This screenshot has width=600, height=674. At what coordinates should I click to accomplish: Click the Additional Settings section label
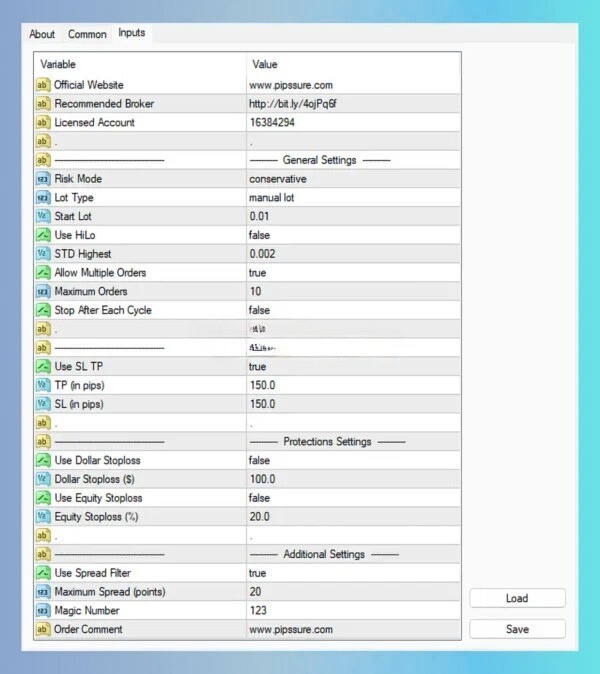pos(324,554)
